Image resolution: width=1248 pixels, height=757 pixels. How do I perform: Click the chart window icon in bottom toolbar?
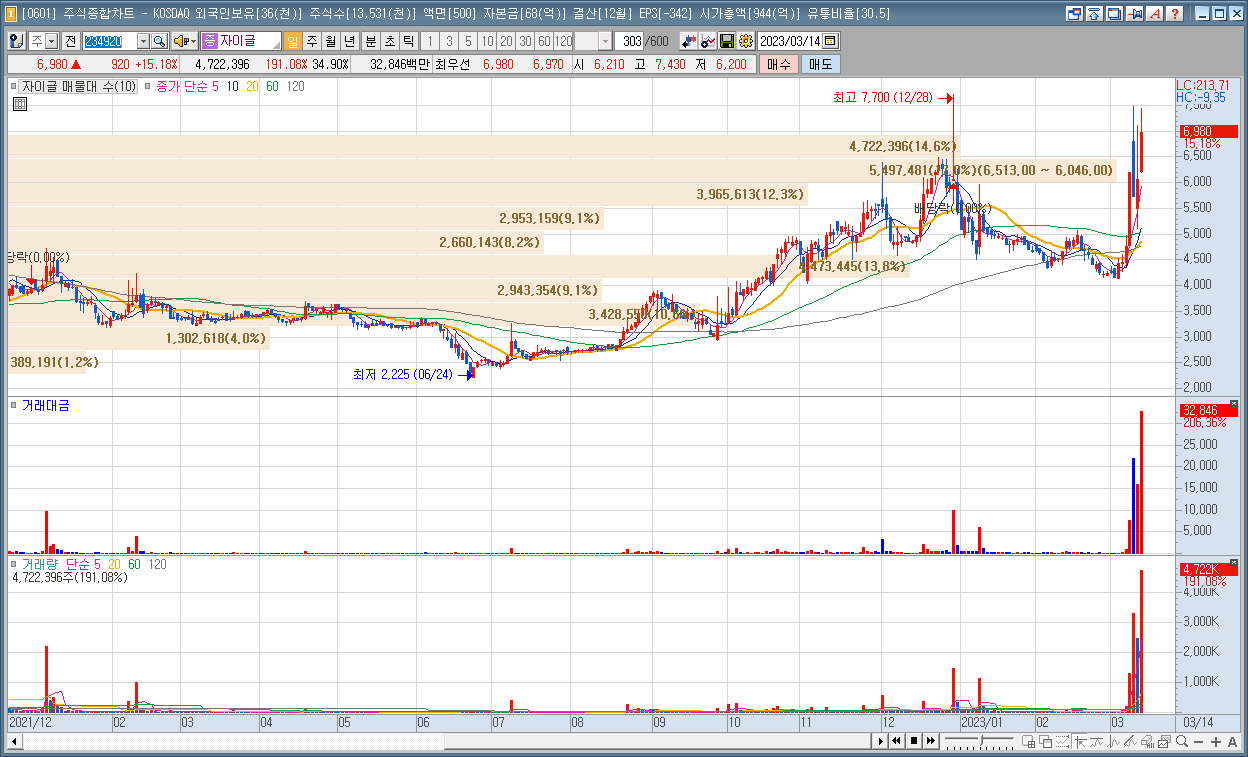pyautogui.click(x=1165, y=741)
